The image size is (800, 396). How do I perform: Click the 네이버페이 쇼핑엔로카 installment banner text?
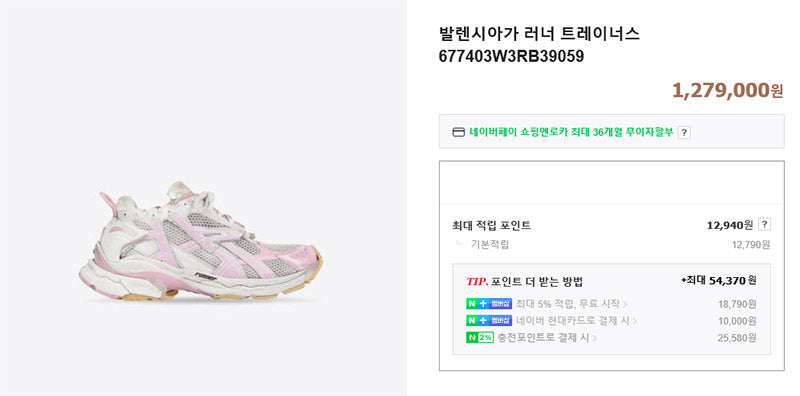pyautogui.click(x=571, y=132)
